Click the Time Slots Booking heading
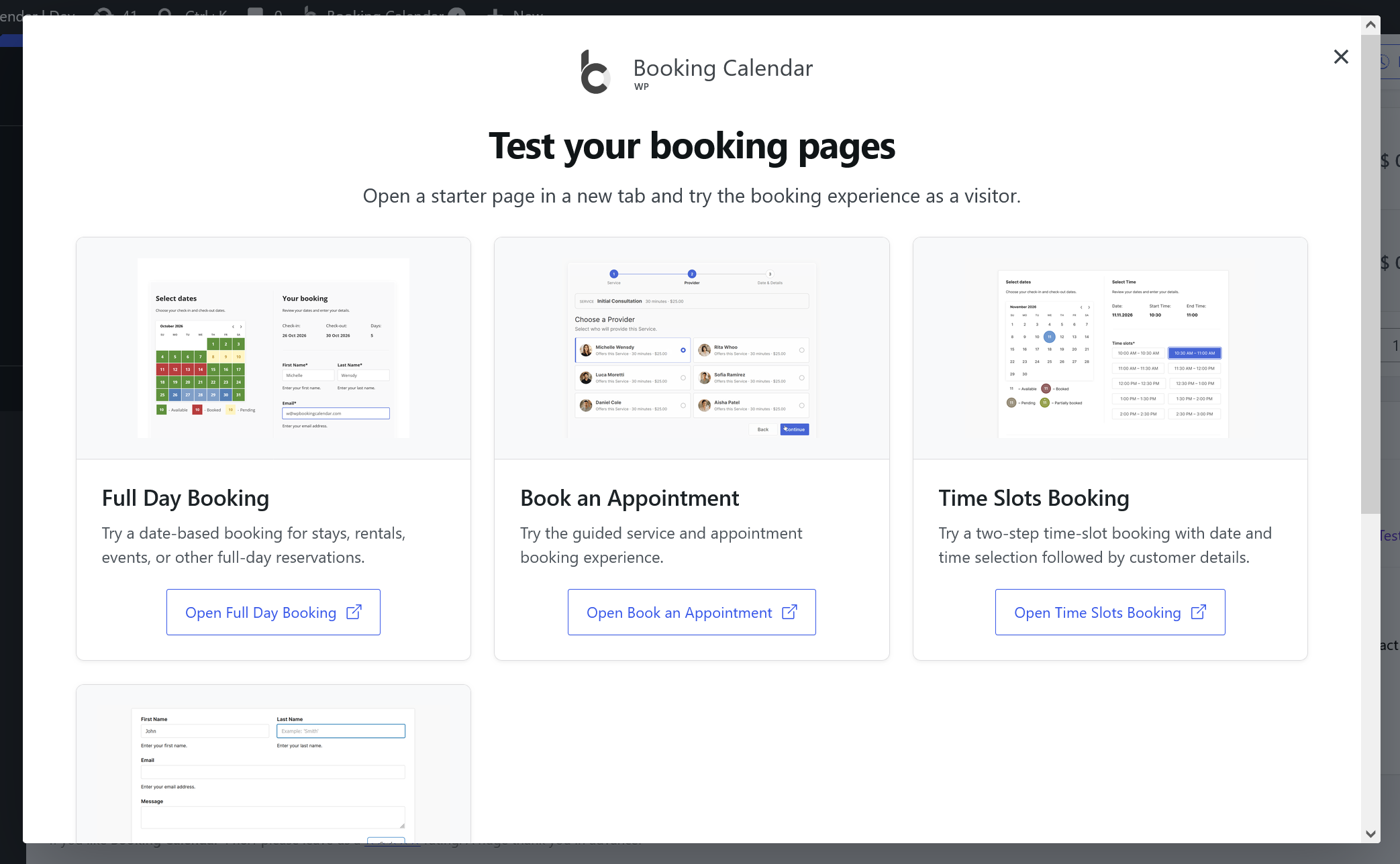The width and height of the screenshot is (1400, 864). (x=1034, y=498)
